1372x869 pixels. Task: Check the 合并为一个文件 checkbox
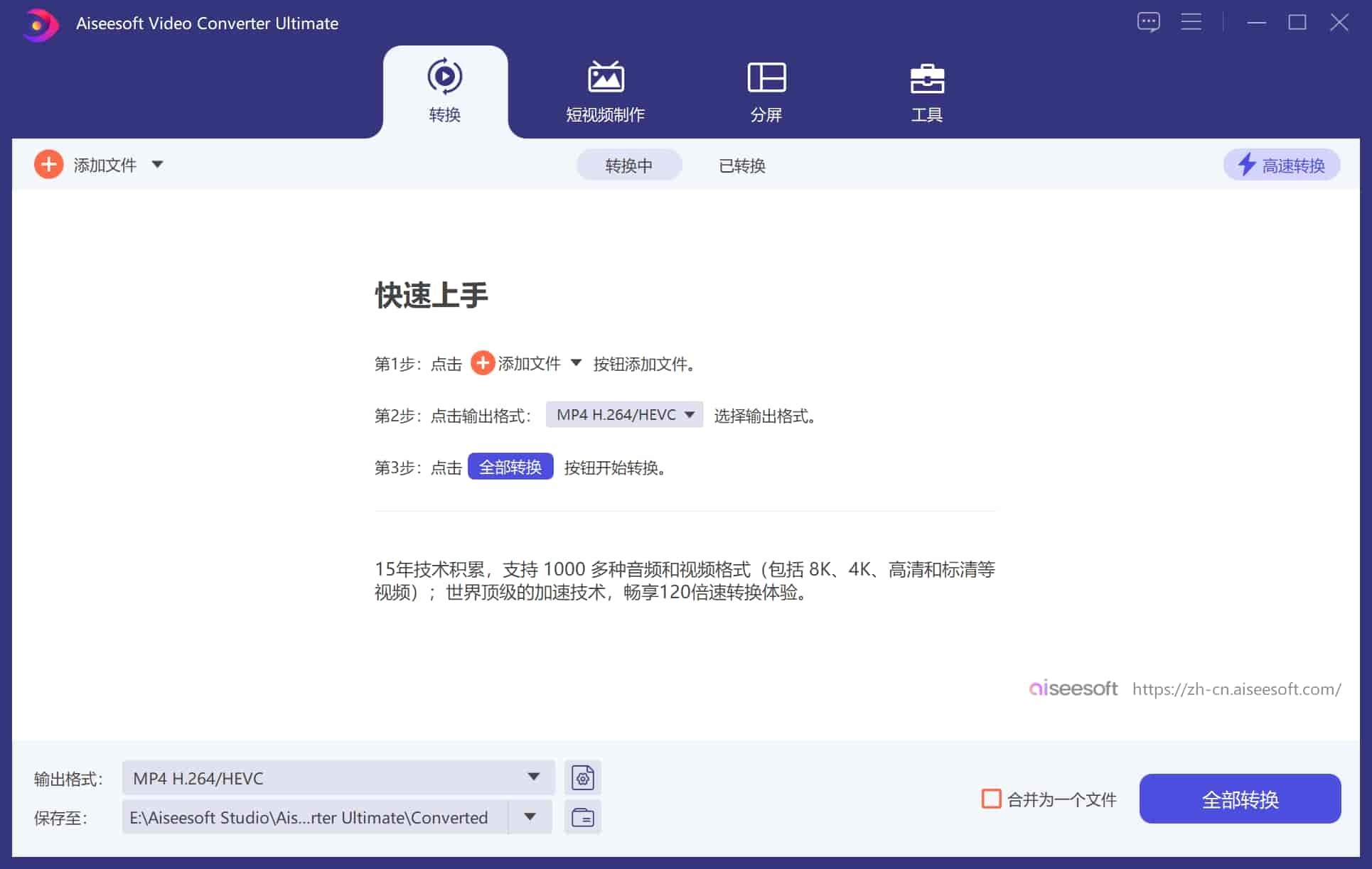[990, 799]
